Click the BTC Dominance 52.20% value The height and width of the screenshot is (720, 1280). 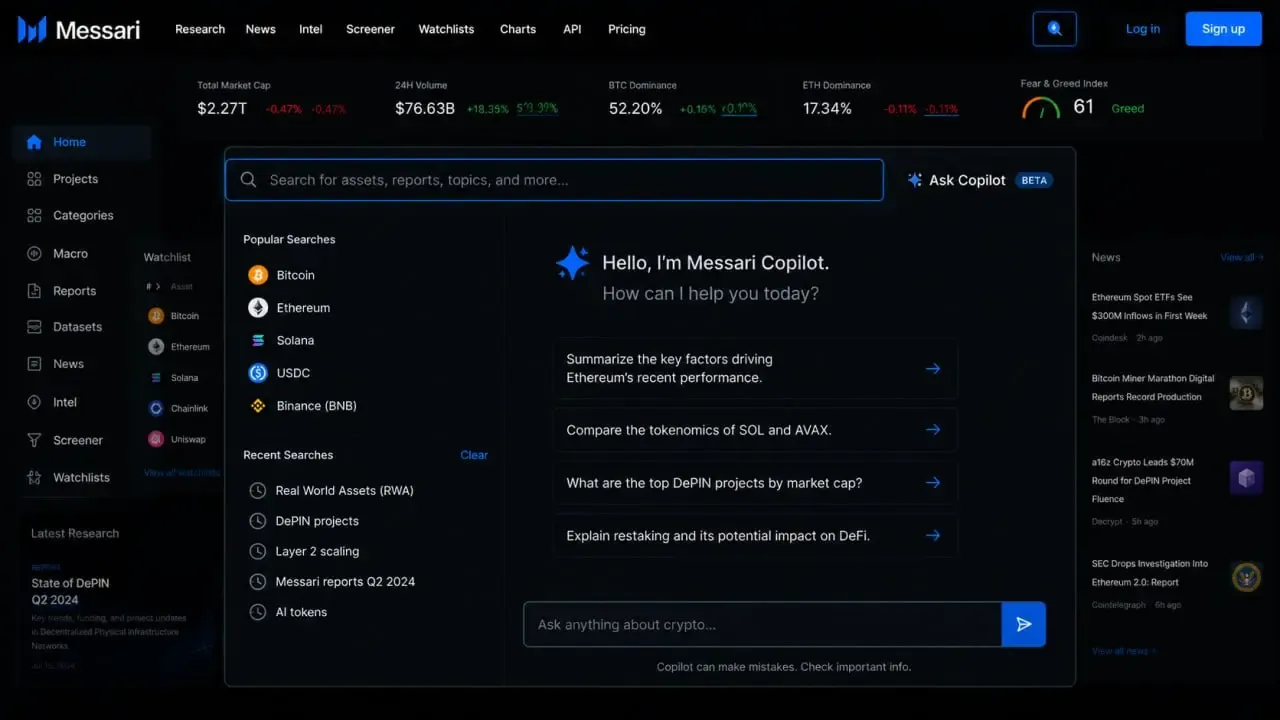(x=636, y=108)
